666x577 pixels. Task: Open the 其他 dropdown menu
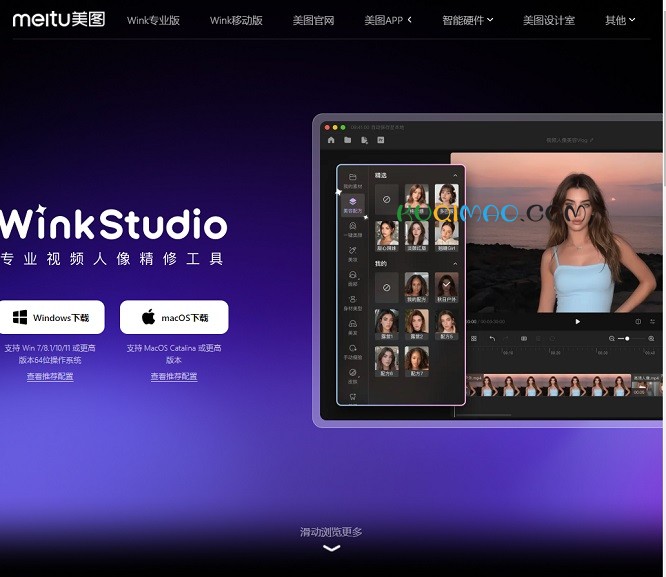tap(620, 20)
